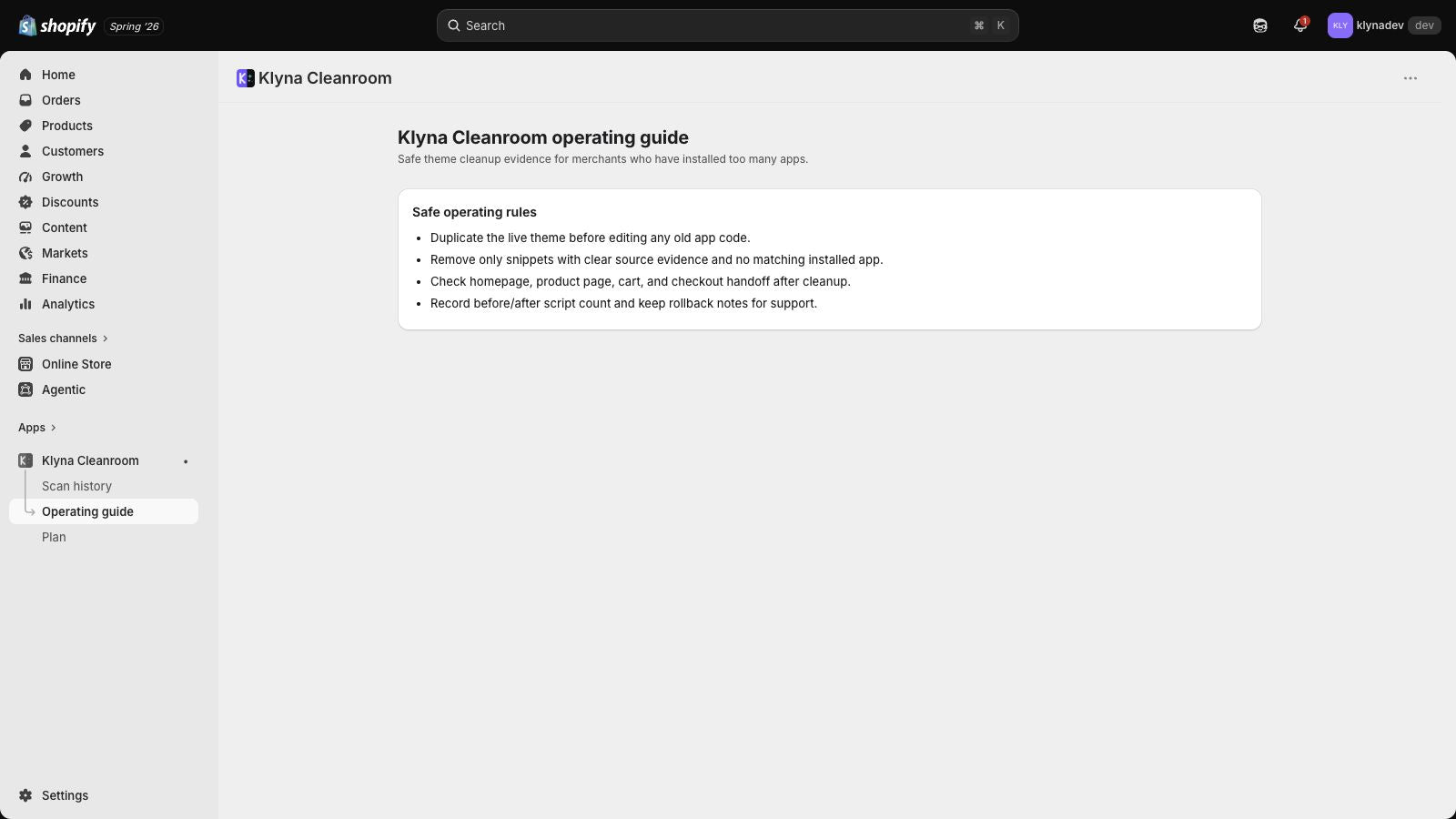
Task: Click the Markets globe icon
Action: [x=25, y=253]
